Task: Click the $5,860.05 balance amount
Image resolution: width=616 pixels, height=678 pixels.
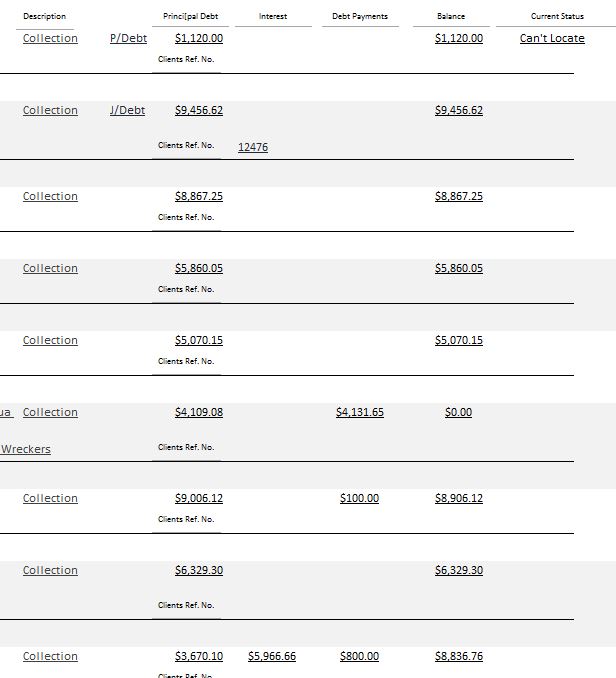Action: (459, 268)
